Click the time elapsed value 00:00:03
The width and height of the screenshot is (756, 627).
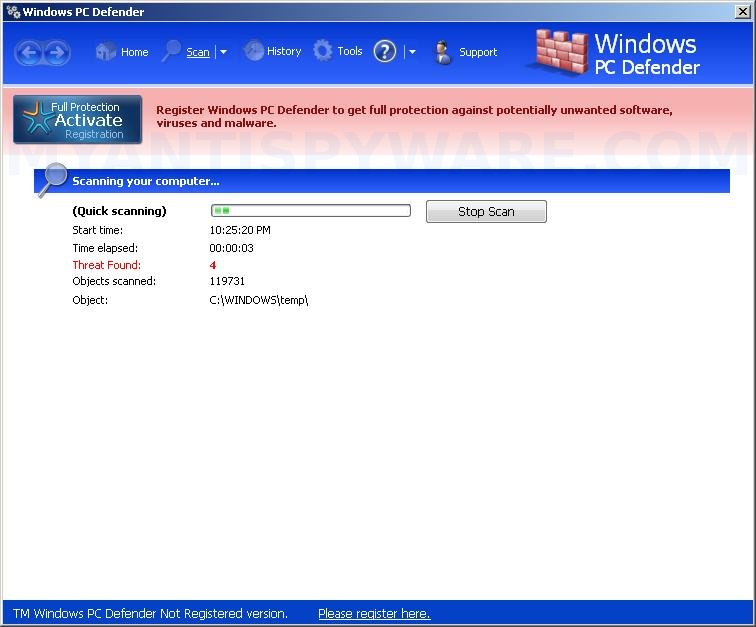[231, 248]
